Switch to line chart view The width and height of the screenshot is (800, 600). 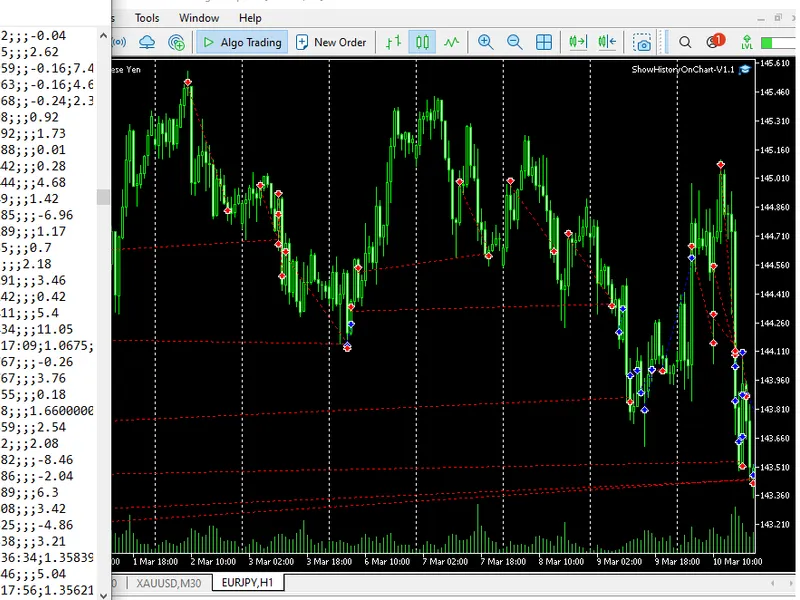[x=452, y=42]
